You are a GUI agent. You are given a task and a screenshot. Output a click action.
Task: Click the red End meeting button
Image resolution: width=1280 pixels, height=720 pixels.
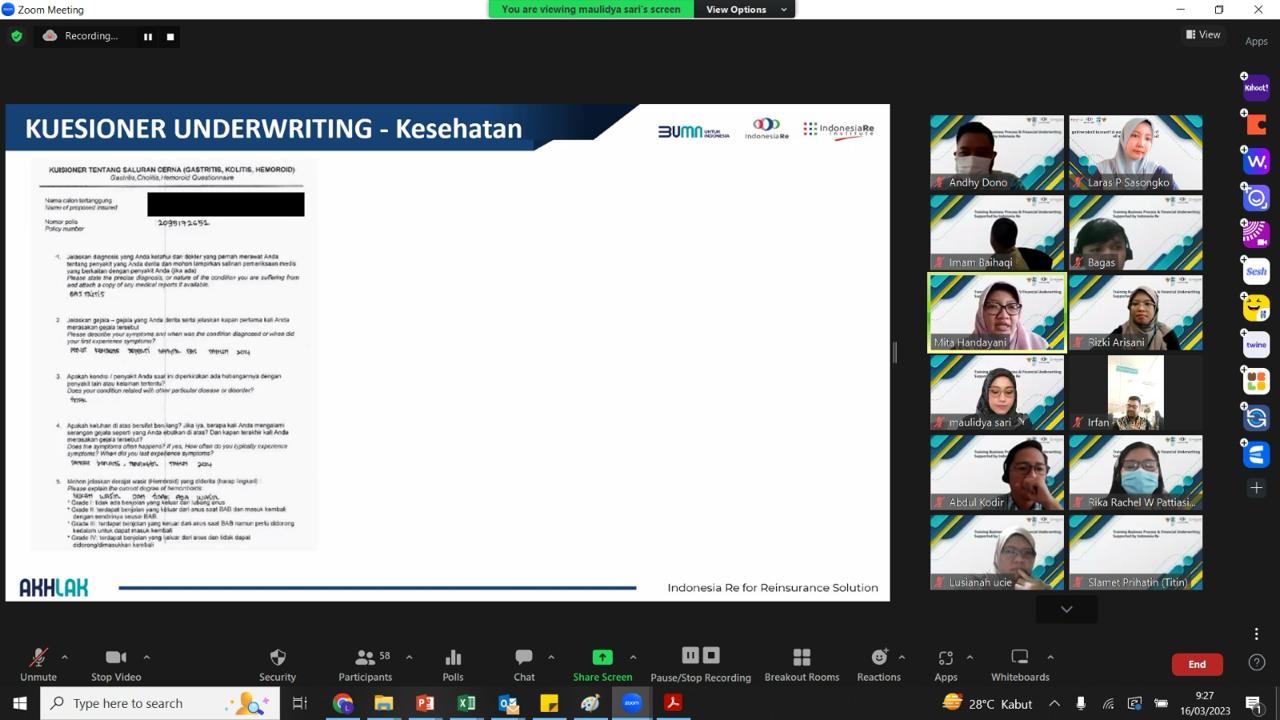point(1197,664)
